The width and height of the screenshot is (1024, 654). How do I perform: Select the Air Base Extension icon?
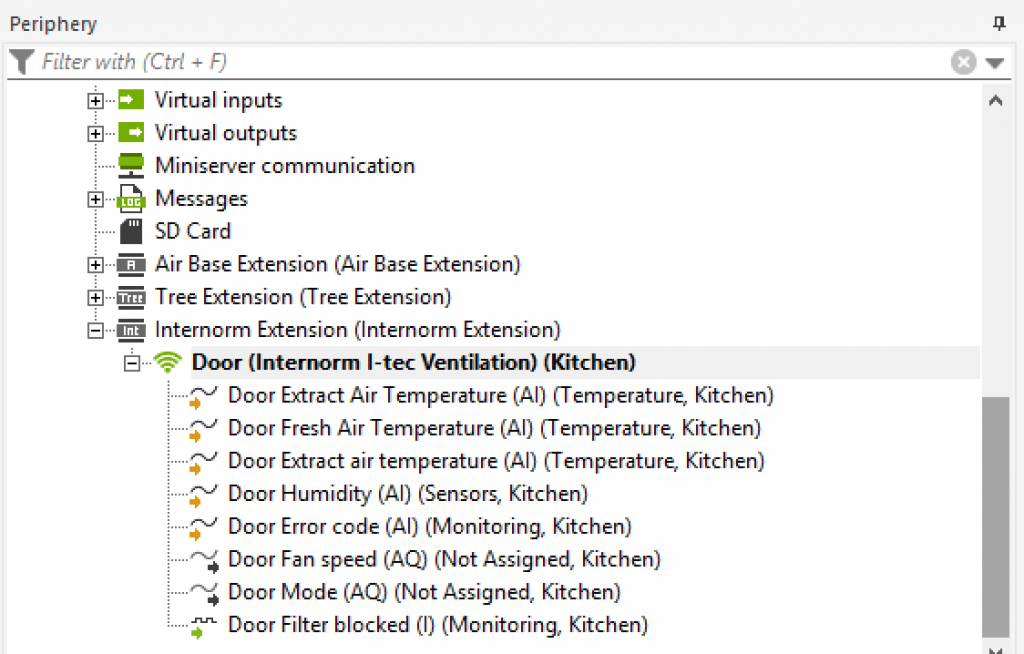(130, 264)
